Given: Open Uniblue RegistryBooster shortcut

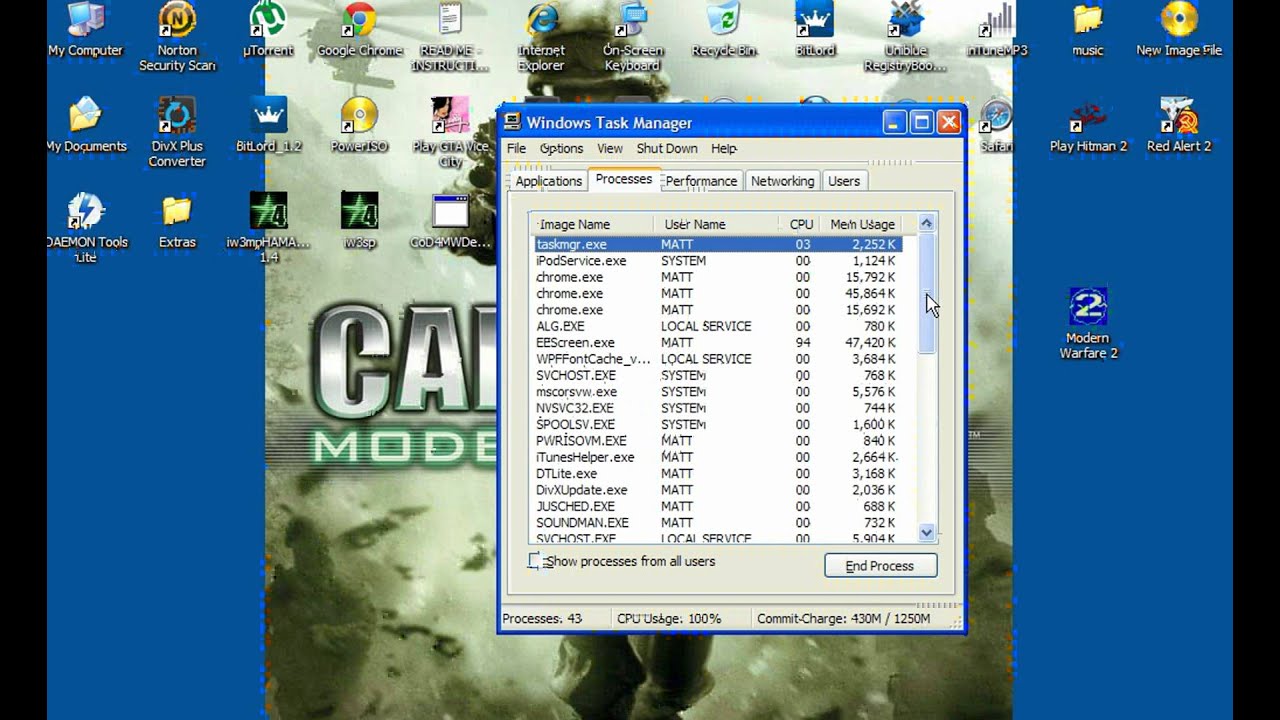Looking at the screenshot, I should pyautogui.click(x=906, y=37).
